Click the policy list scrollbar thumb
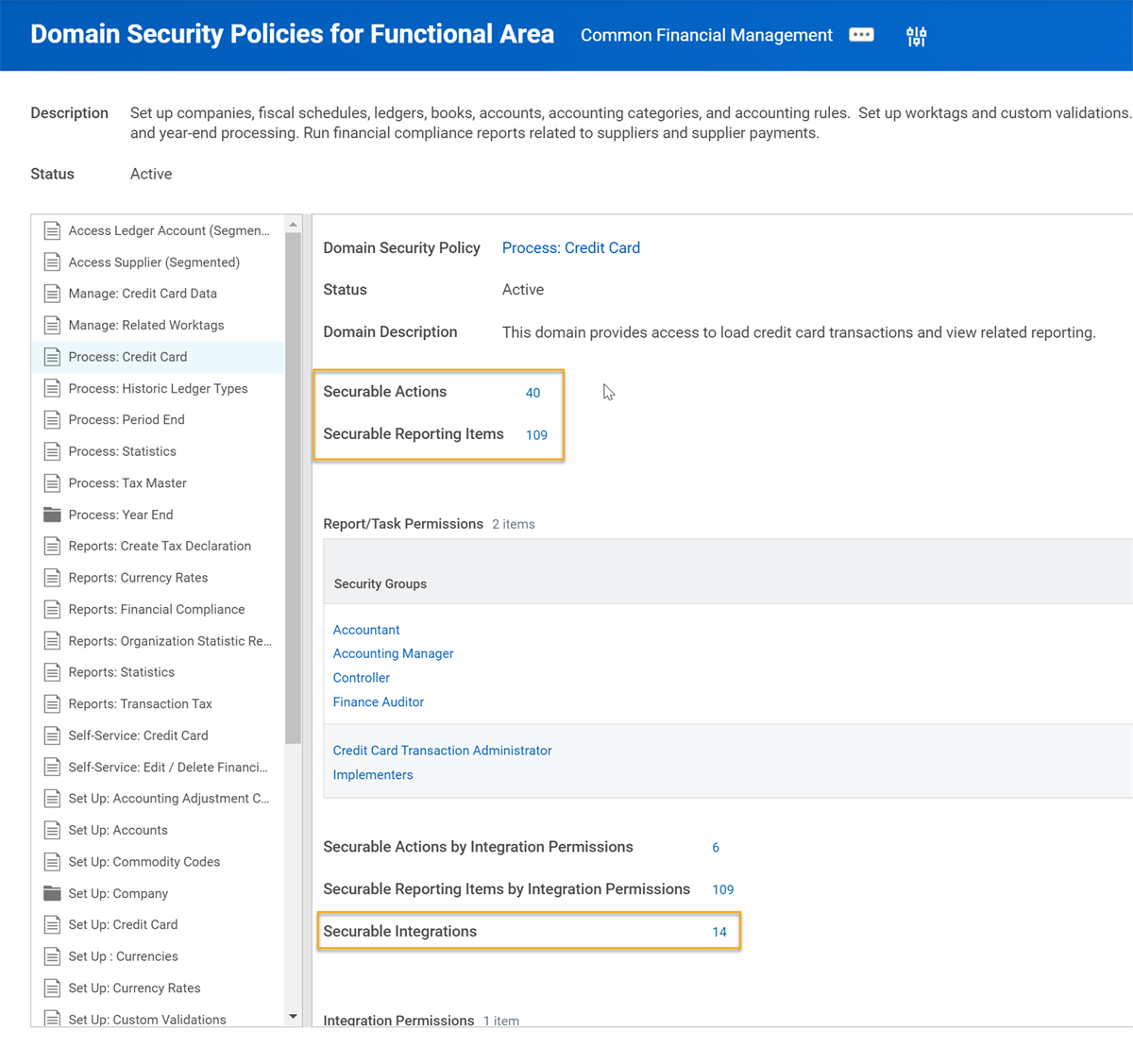The image size is (1133, 1064). tap(293, 488)
